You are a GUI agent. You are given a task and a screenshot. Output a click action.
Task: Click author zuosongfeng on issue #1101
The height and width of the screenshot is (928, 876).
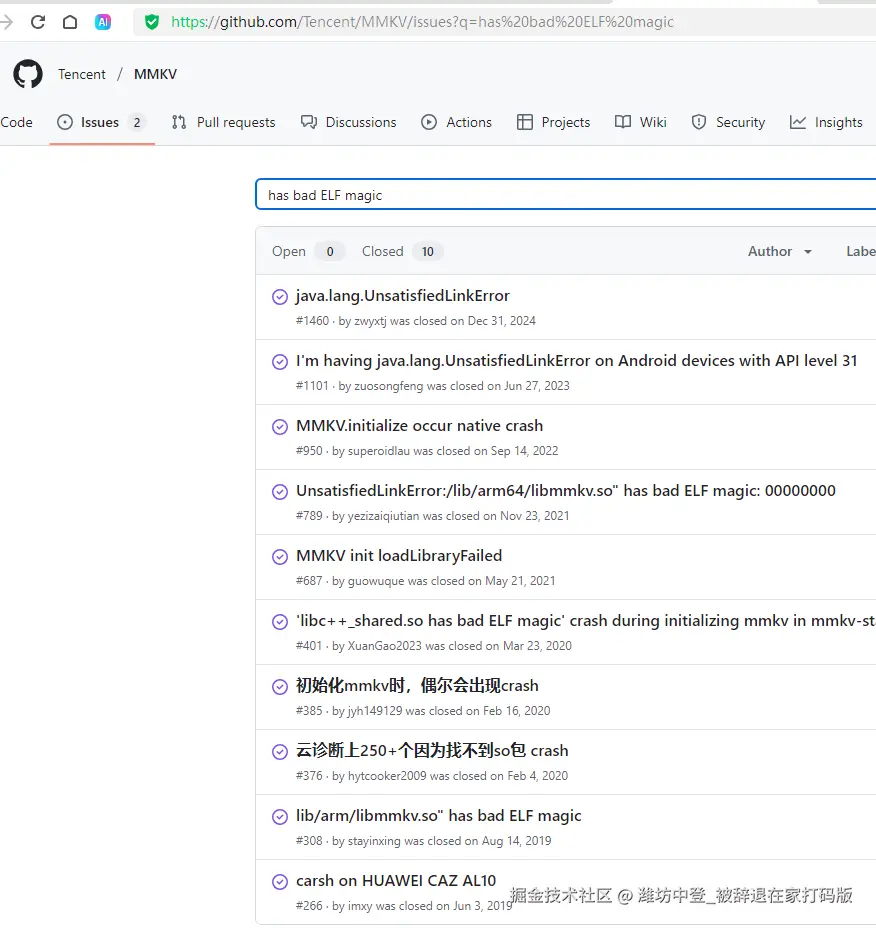pos(388,386)
